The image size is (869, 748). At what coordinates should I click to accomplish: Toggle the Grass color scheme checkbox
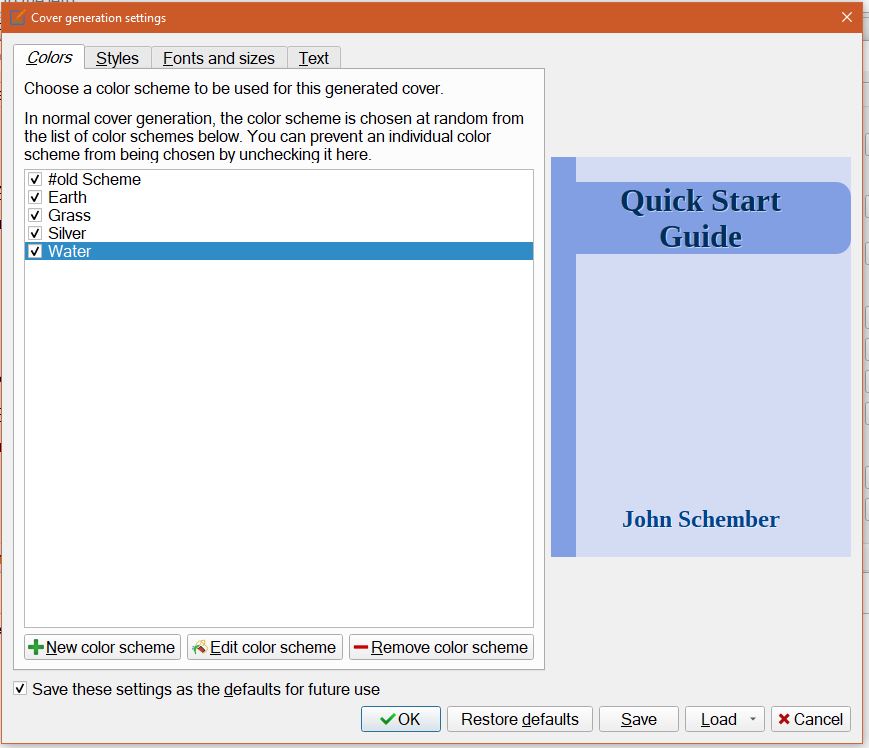pos(35,215)
